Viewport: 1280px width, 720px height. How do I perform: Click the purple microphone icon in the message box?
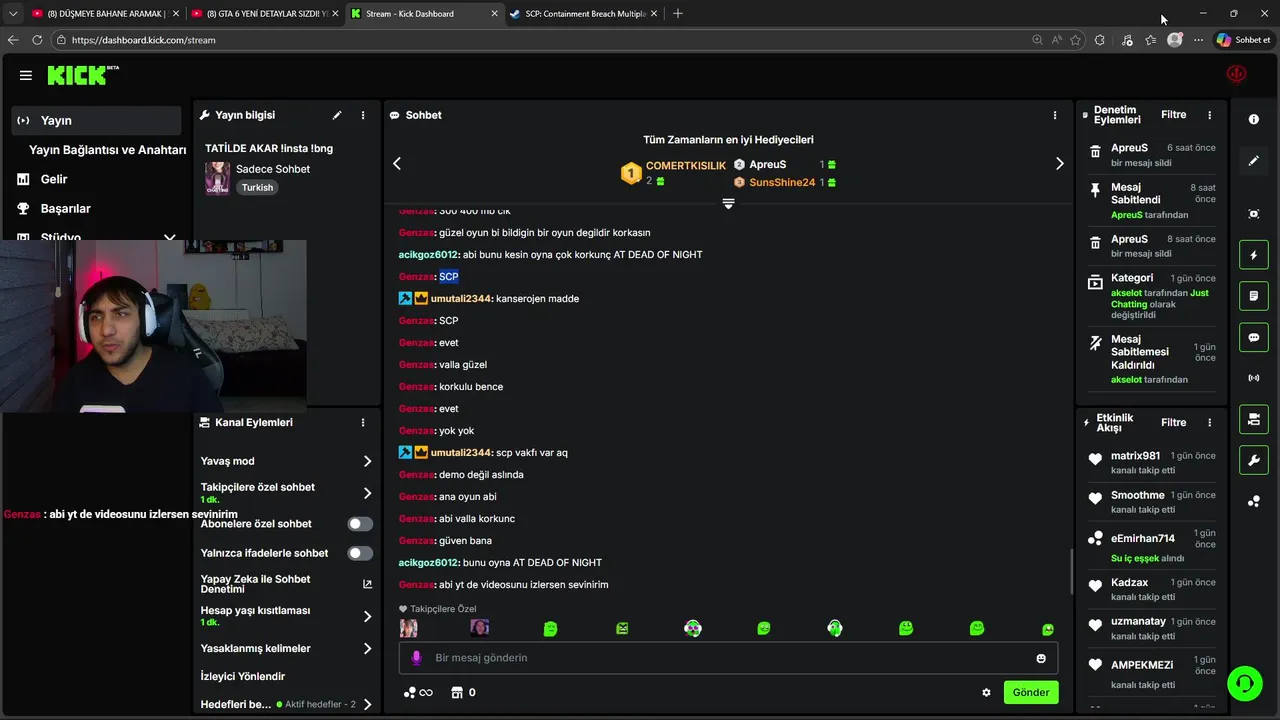click(417, 658)
